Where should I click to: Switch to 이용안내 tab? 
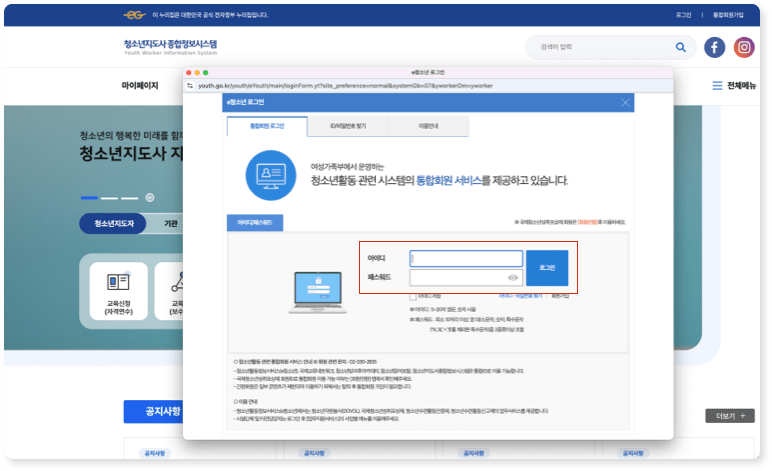click(413, 126)
